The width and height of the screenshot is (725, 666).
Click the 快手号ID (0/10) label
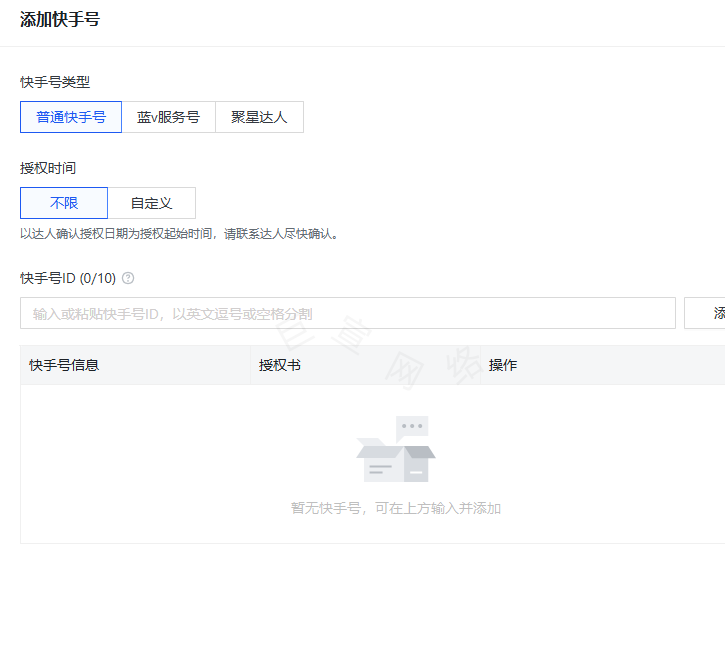[x=68, y=278]
